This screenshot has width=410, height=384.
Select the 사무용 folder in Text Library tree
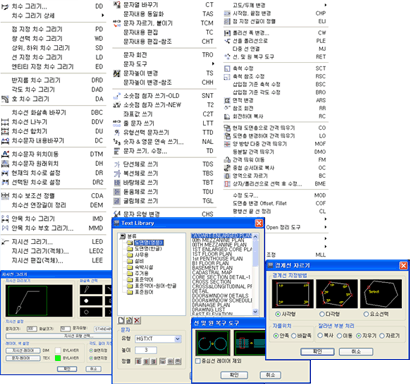(x=142, y=255)
